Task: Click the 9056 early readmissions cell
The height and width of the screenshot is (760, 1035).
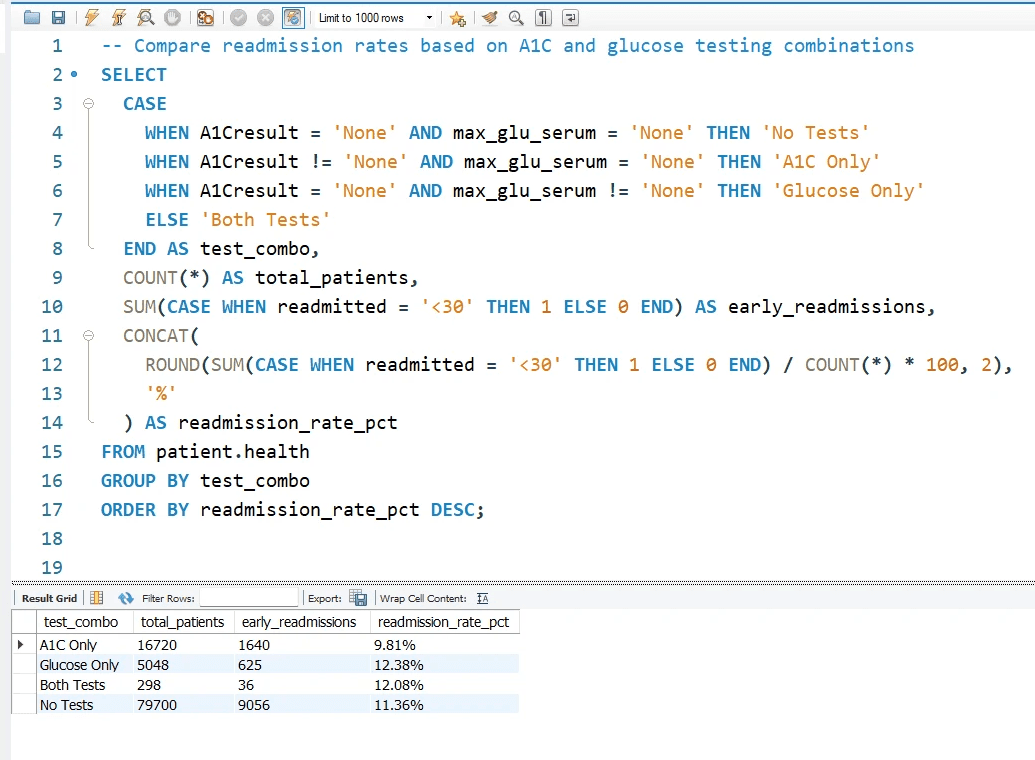Action: tap(301, 705)
